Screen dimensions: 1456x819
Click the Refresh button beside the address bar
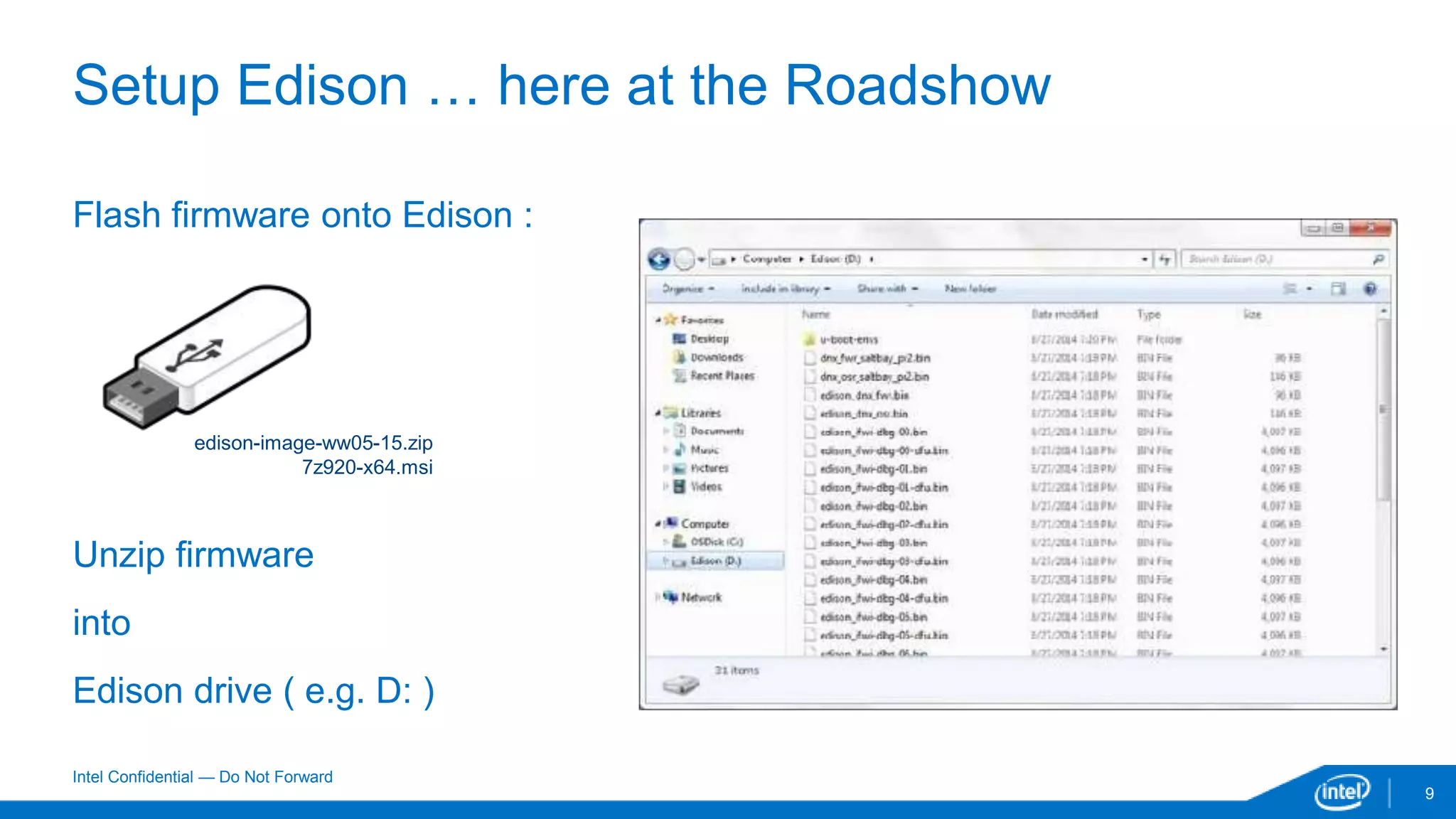click(x=1165, y=259)
